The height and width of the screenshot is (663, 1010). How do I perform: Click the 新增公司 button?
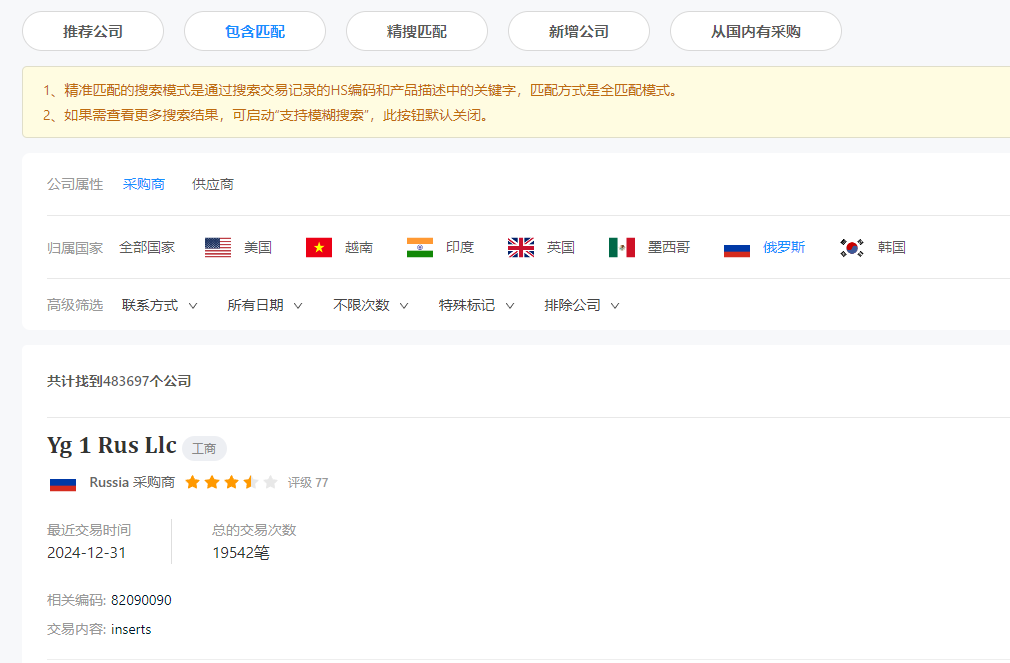pyautogui.click(x=580, y=31)
